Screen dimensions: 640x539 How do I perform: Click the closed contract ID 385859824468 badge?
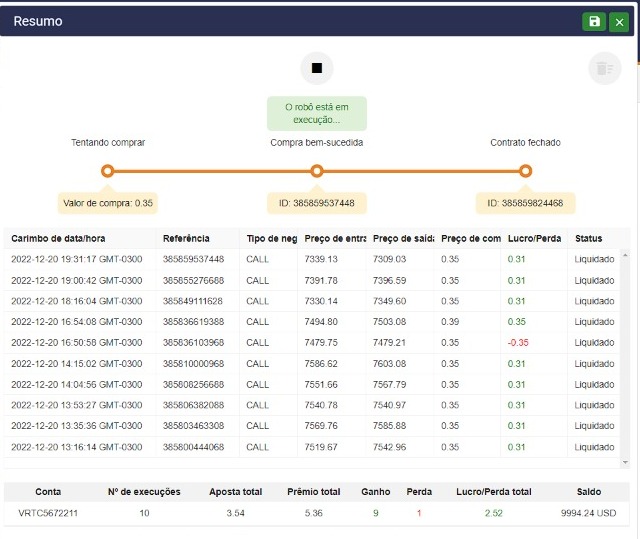pos(525,203)
